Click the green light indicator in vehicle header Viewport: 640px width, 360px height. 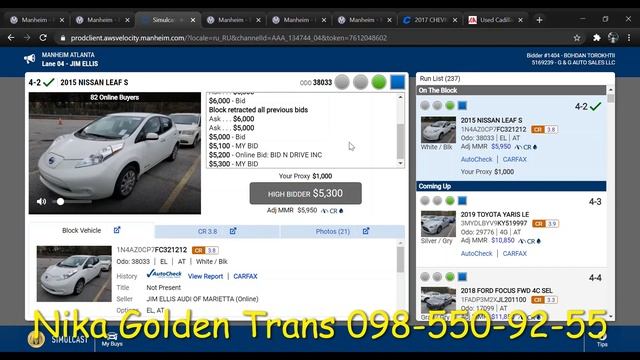[379, 82]
